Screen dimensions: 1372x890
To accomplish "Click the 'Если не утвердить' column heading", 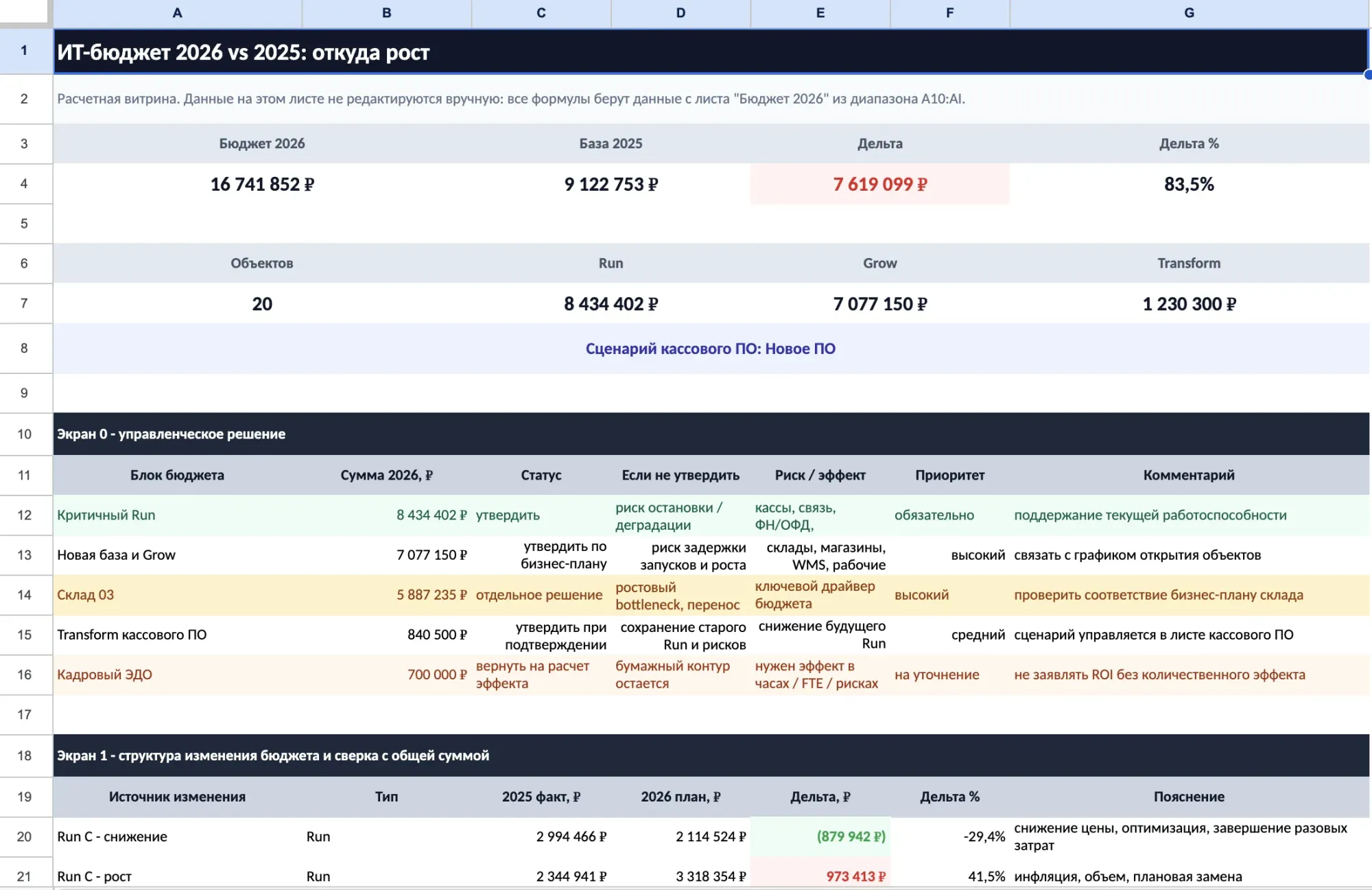I will coord(681,475).
